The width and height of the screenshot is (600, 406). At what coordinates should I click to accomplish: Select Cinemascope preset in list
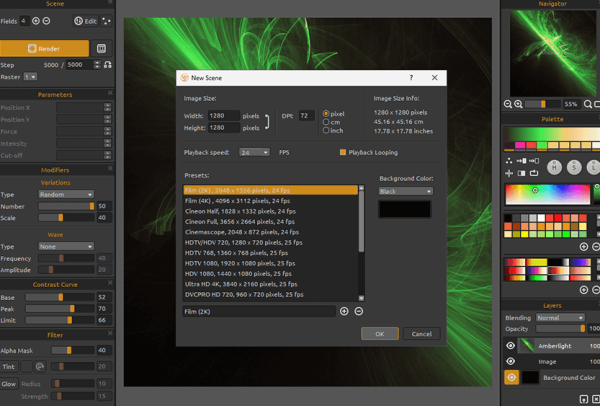(242, 232)
